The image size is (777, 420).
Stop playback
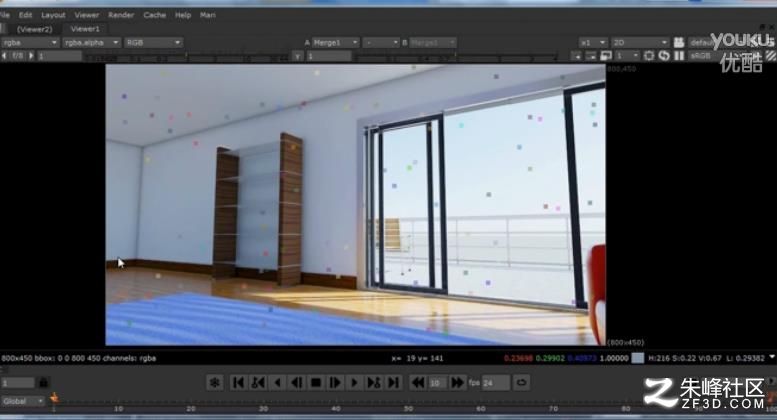coord(316,382)
